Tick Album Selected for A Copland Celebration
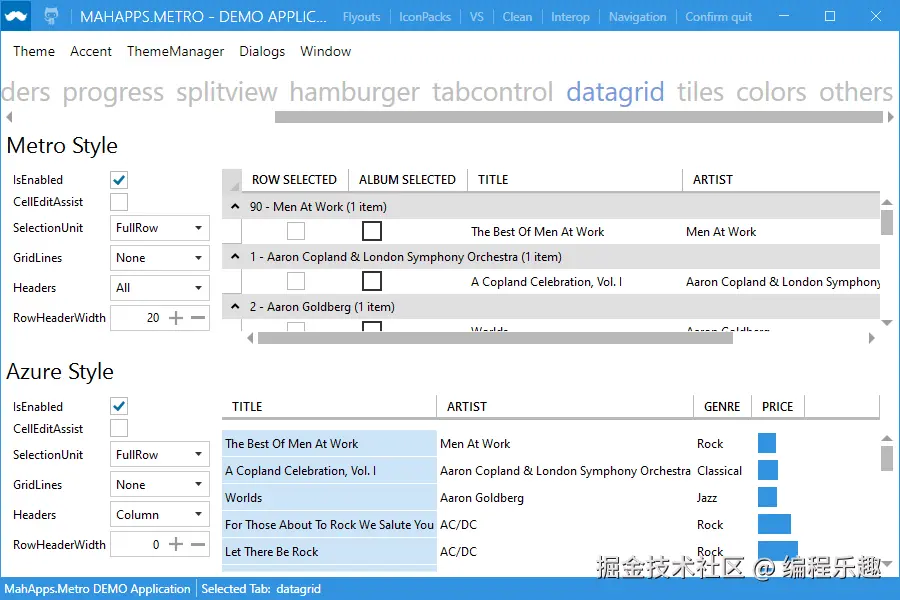 (x=372, y=281)
